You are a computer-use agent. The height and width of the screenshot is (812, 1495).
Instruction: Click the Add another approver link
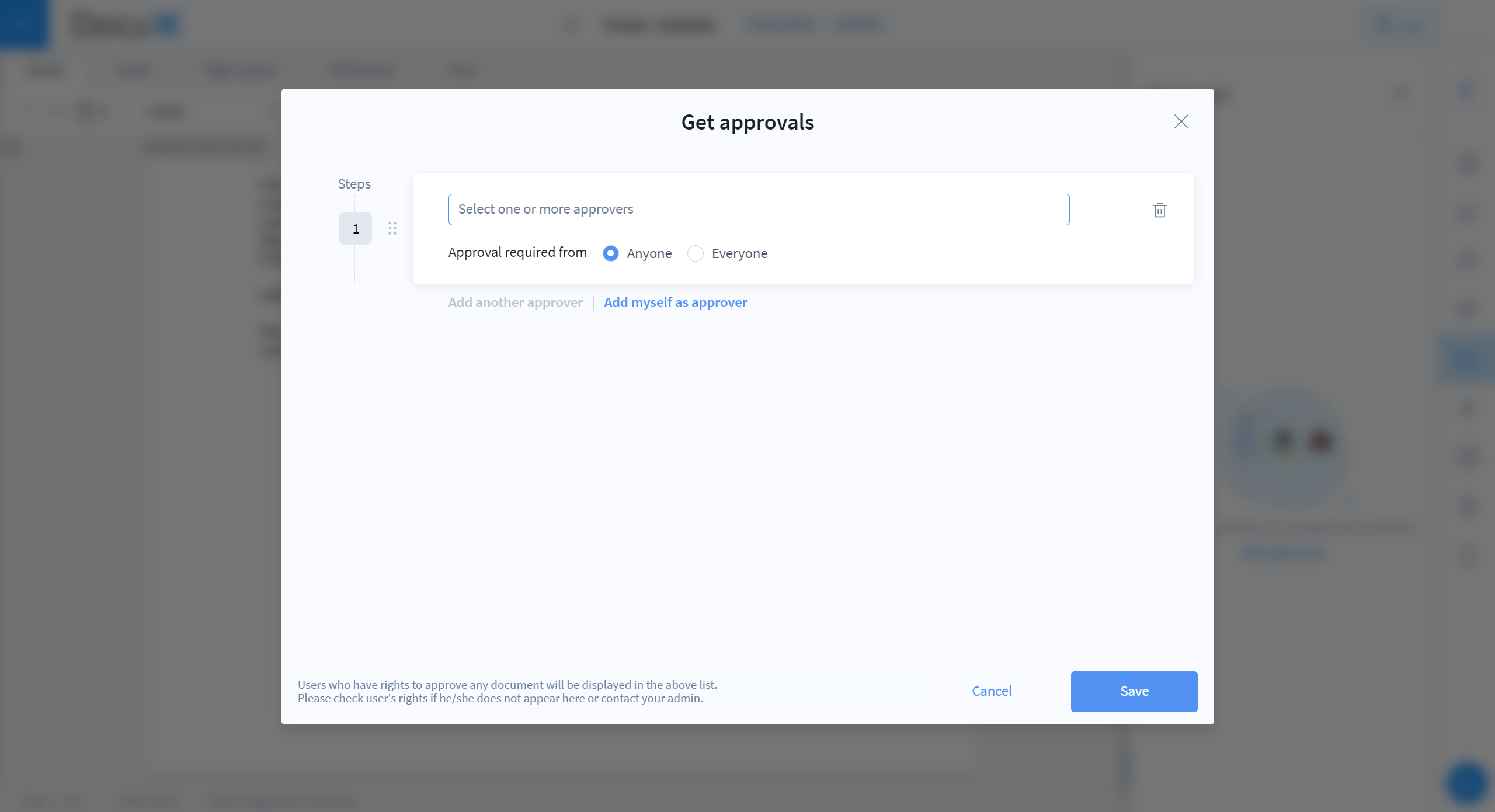tap(515, 302)
